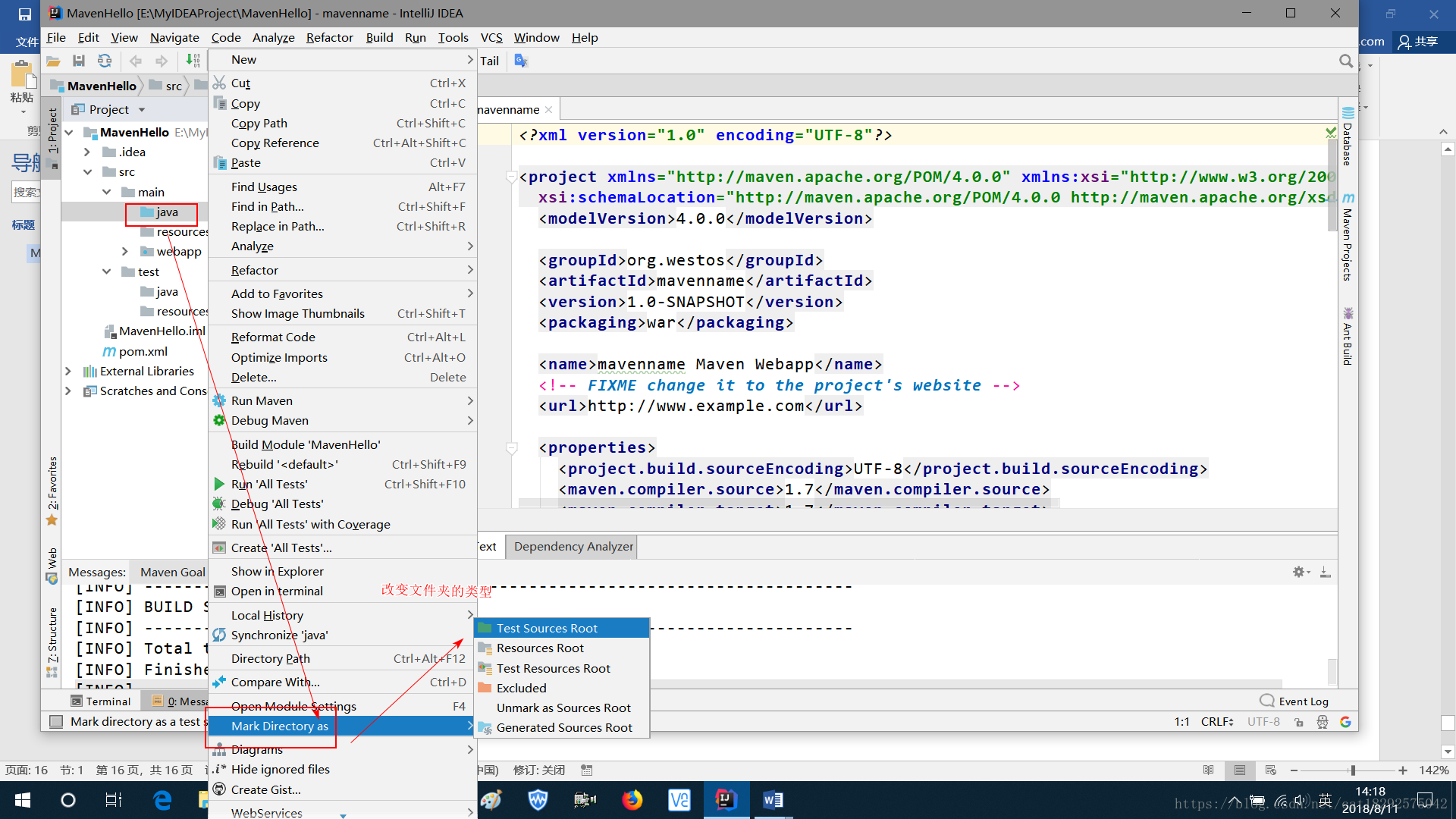Image resolution: width=1456 pixels, height=819 pixels.
Task: Click Word's web layout view icon
Action: point(1271,770)
